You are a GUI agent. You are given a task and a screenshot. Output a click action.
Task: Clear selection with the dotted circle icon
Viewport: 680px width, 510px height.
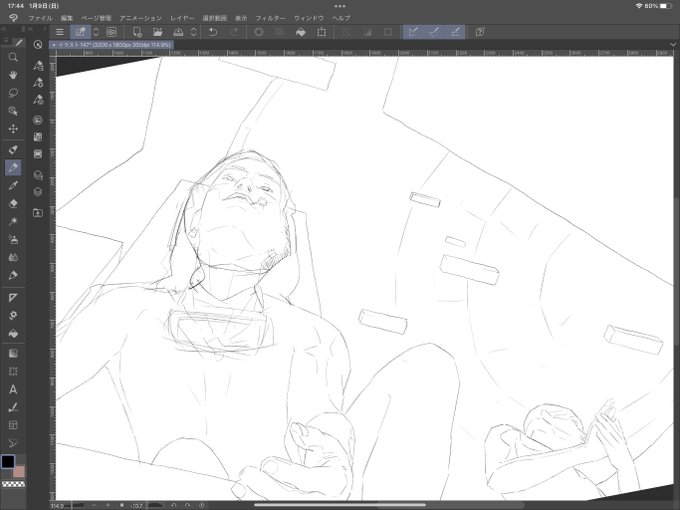point(259,32)
